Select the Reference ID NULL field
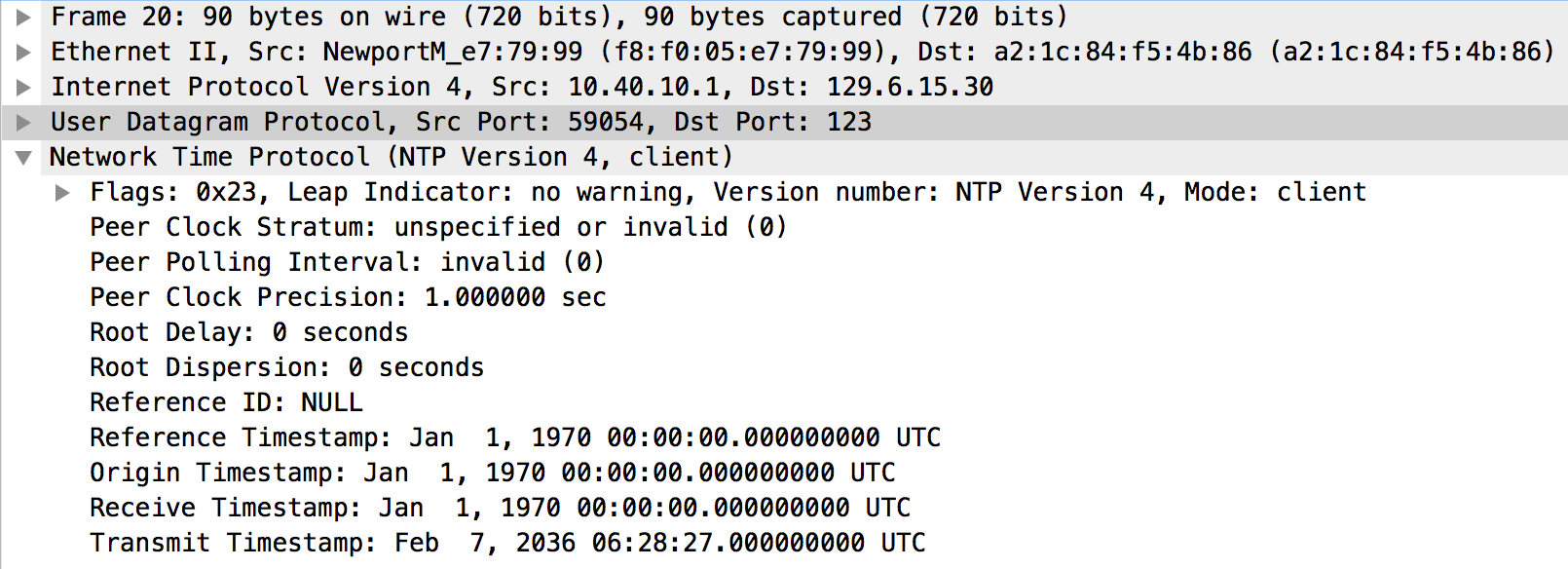The image size is (1568, 569). click(x=226, y=402)
